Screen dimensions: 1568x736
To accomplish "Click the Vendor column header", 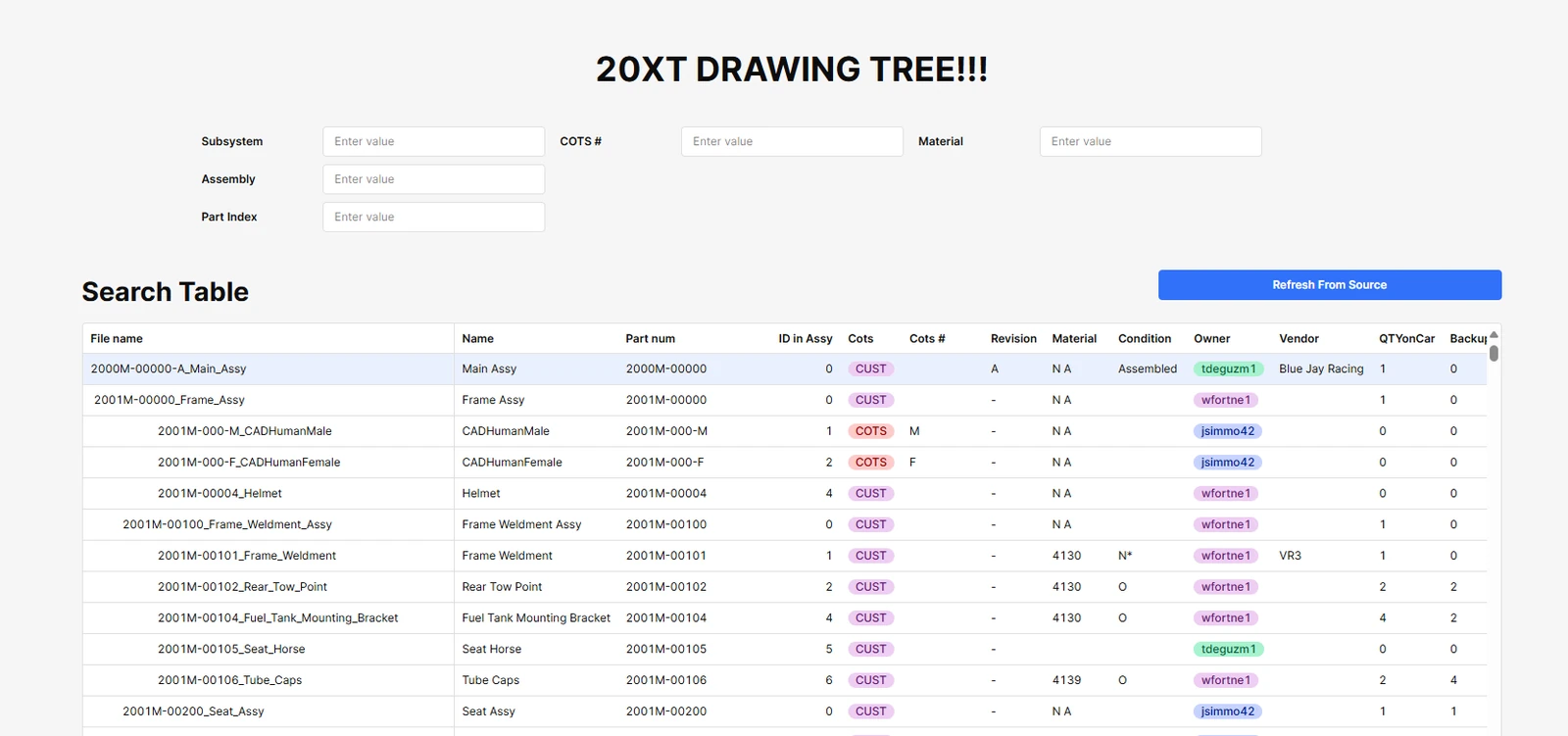I will click(x=1298, y=339).
